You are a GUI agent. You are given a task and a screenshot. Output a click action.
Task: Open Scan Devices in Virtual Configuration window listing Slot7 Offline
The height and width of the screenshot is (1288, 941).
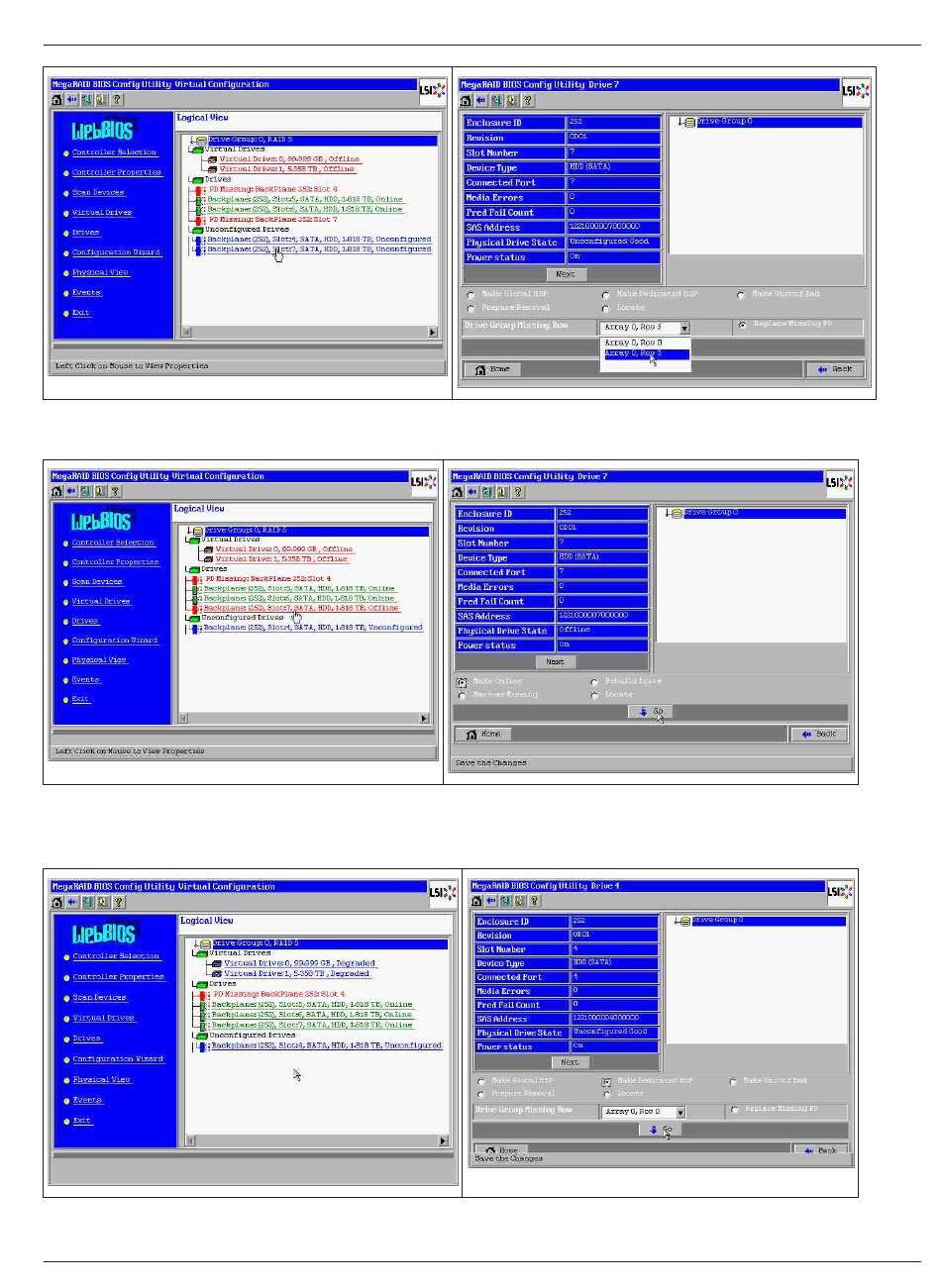pos(97,582)
